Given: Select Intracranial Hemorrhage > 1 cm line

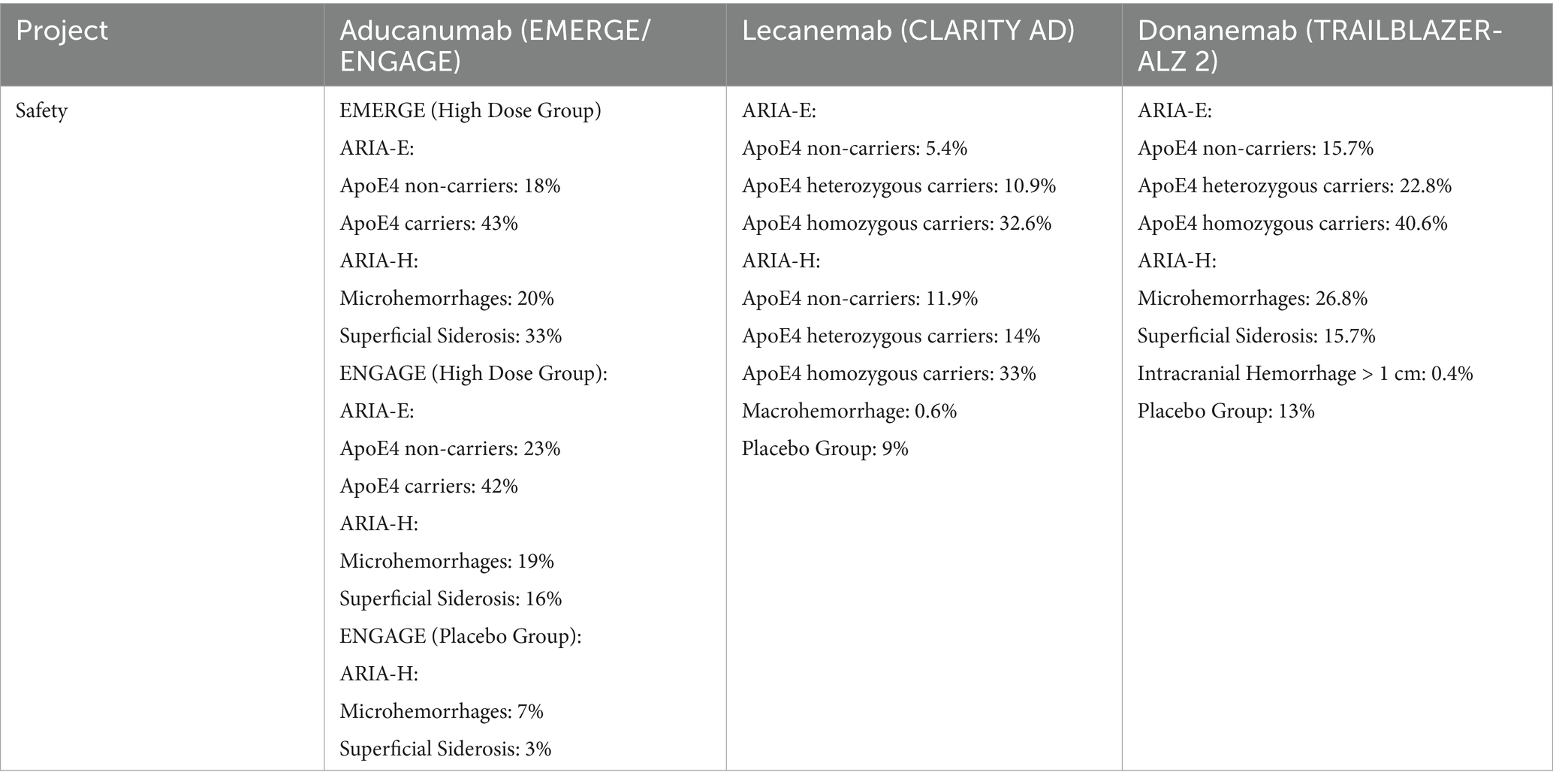Looking at the screenshot, I should tap(1305, 373).
